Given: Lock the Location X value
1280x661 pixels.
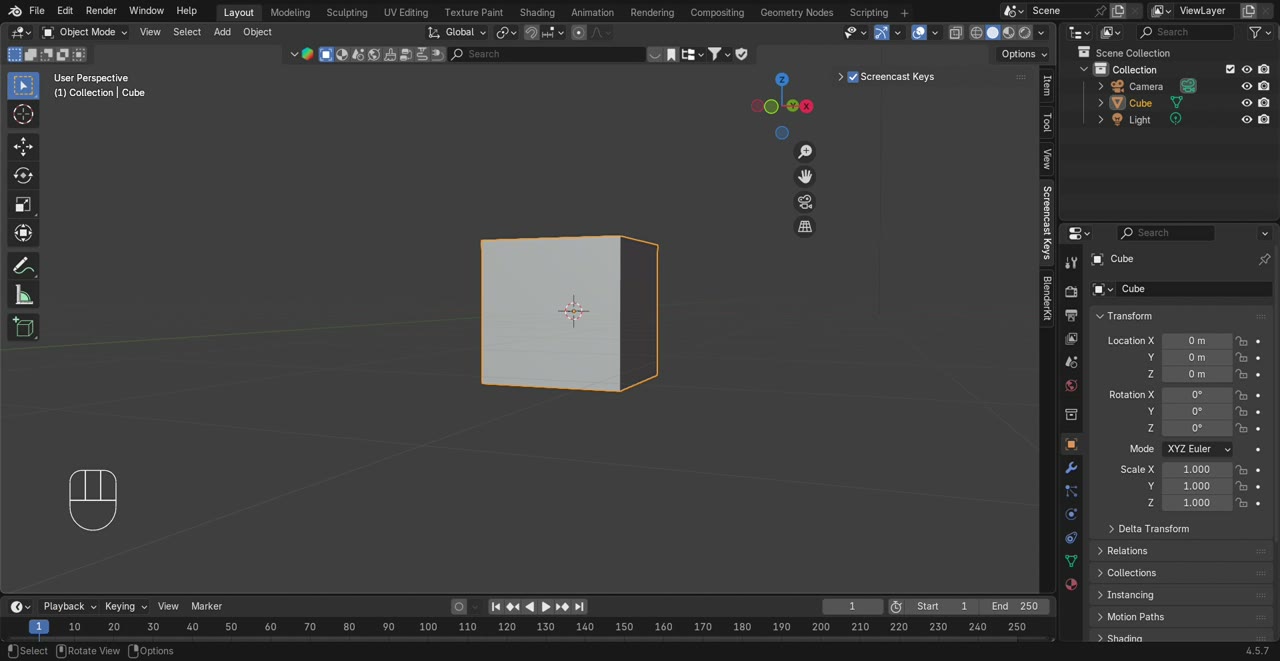Looking at the screenshot, I should click(x=1241, y=341).
